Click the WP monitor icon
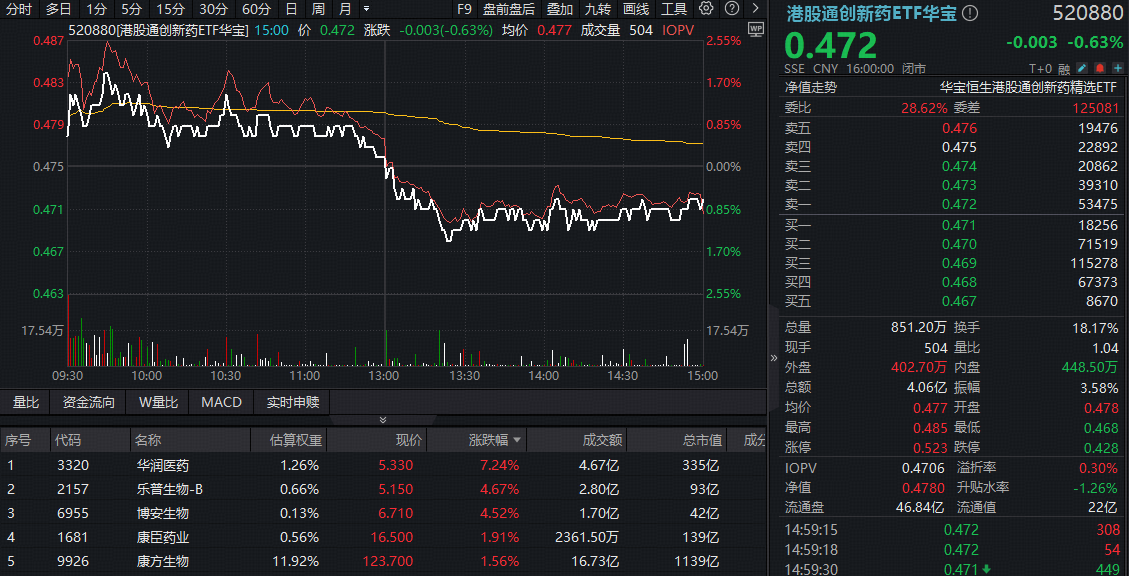This screenshot has height=576, width=1129. click(x=755, y=29)
